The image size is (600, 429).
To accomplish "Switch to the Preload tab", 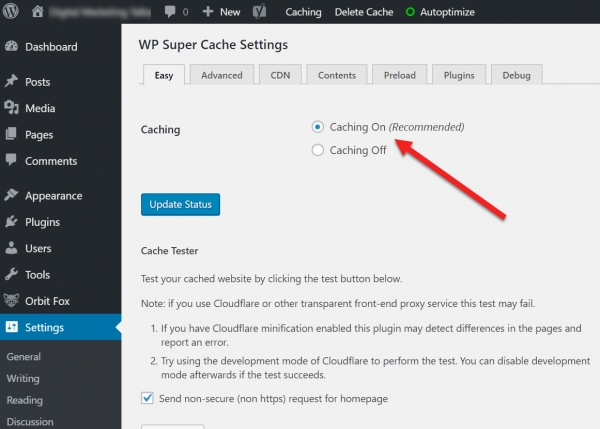I will pos(399,75).
